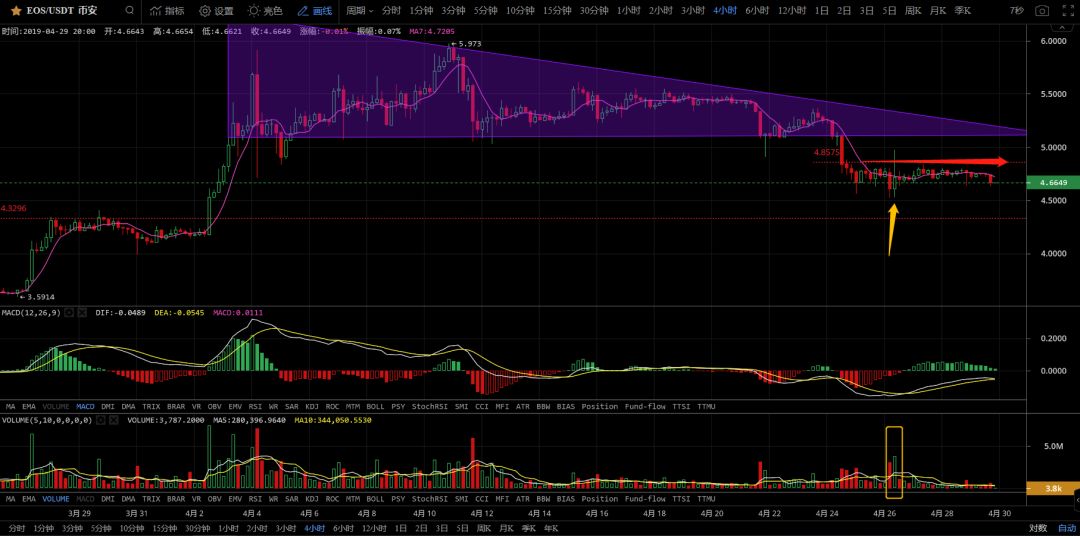
Task: Open VOLUME indicator settings icon
Action: 101,420
